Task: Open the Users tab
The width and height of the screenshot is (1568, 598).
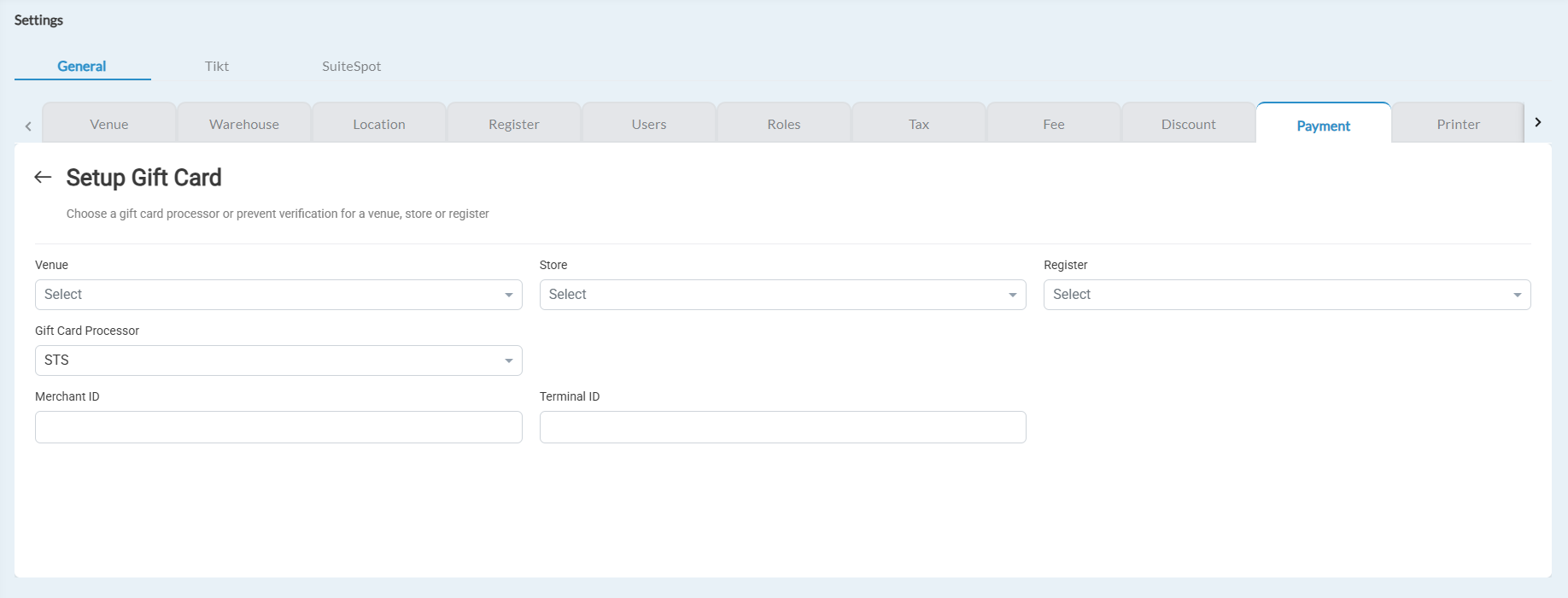Action: [x=649, y=125]
